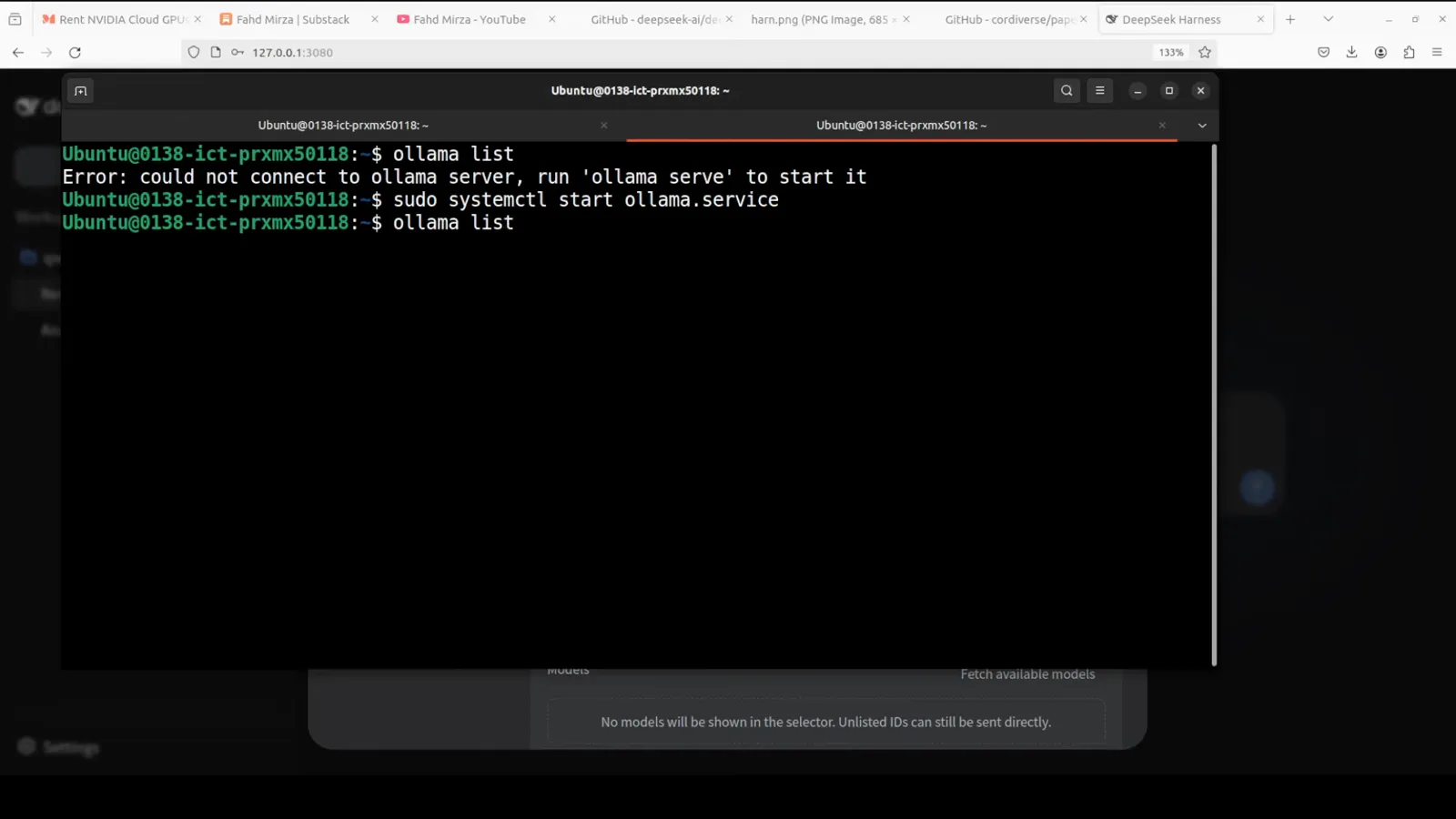Image resolution: width=1456 pixels, height=819 pixels.
Task: Close the terminal window
Action: pos(1200,91)
